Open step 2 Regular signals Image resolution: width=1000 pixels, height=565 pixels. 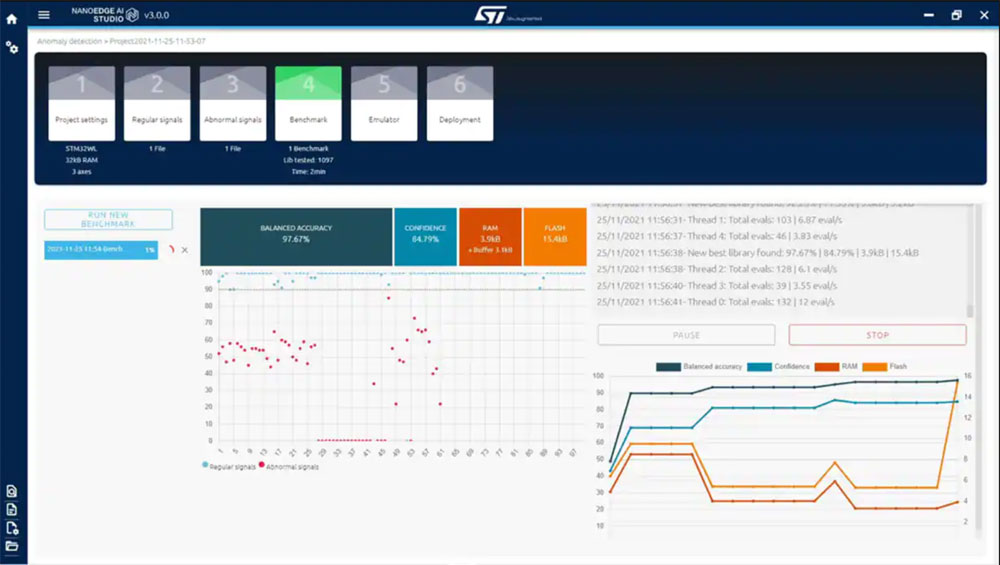click(x=157, y=103)
